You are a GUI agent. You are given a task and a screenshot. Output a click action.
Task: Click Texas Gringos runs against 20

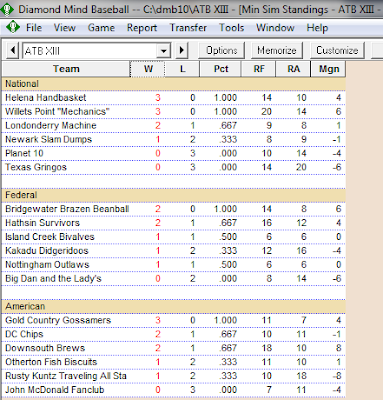click(301, 167)
